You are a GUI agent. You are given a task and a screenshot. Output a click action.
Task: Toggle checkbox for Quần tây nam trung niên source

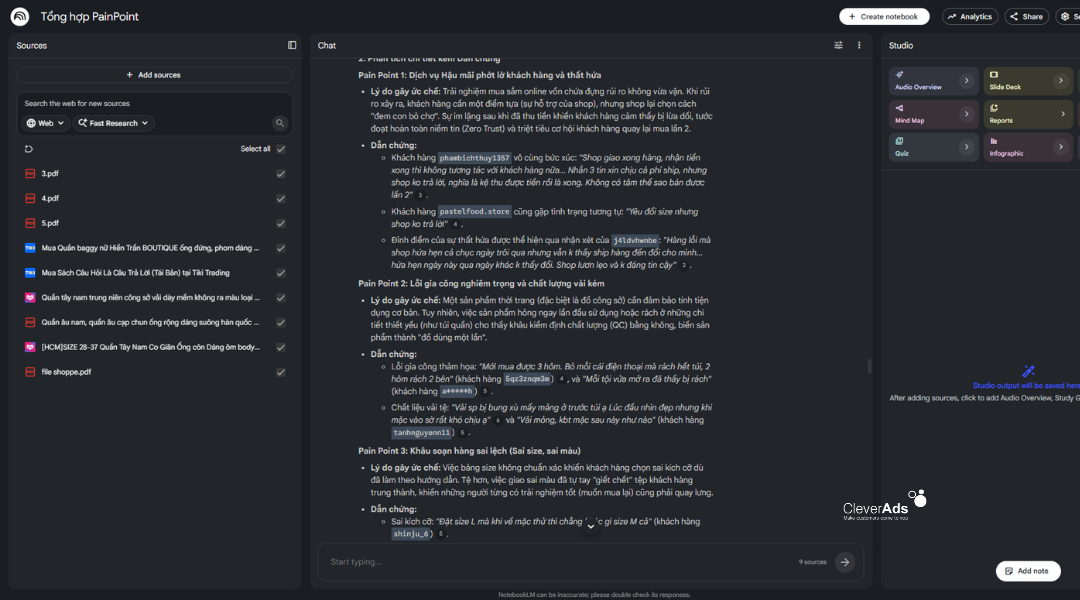281,298
